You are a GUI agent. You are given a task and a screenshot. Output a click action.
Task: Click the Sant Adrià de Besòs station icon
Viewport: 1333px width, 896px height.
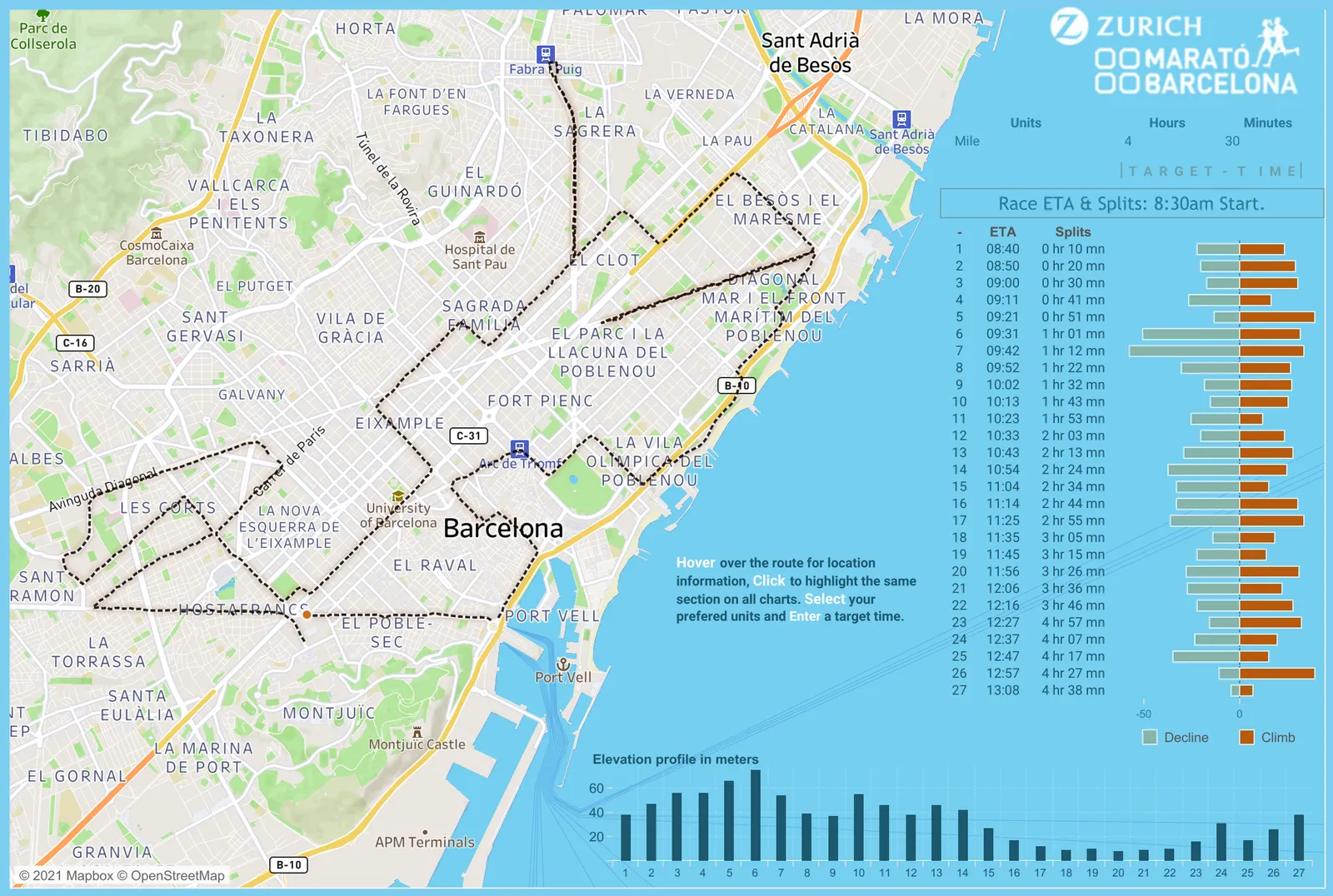901,119
